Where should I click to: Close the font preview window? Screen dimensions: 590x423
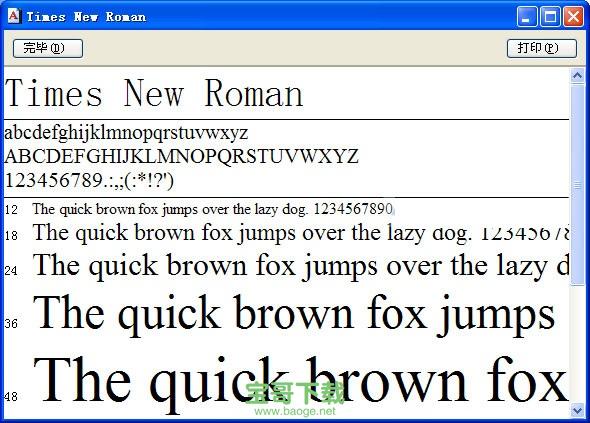pyautogui.click(x=573, y=17)
